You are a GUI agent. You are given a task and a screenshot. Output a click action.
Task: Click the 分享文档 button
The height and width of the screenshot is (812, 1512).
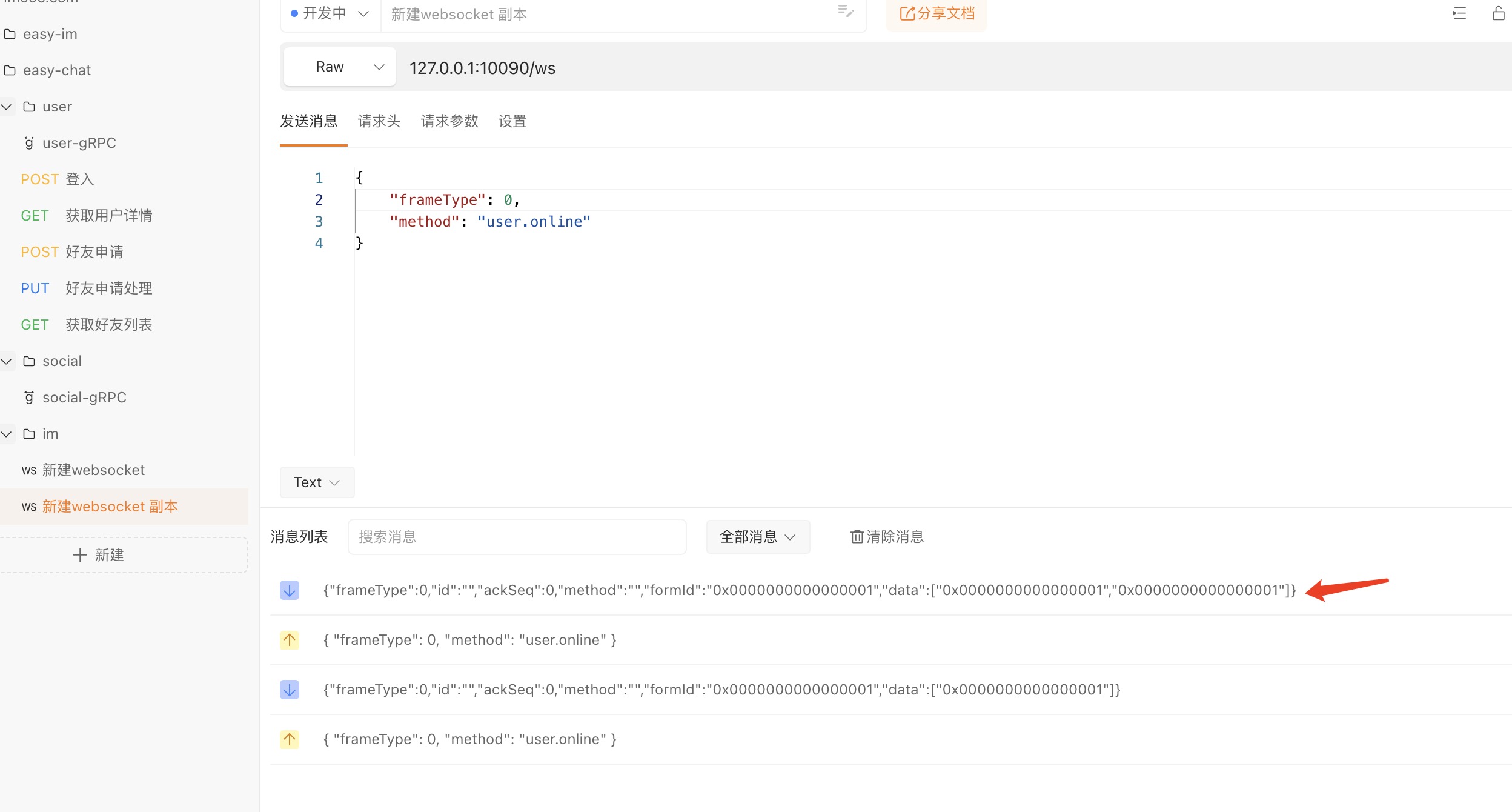point(937,13)
